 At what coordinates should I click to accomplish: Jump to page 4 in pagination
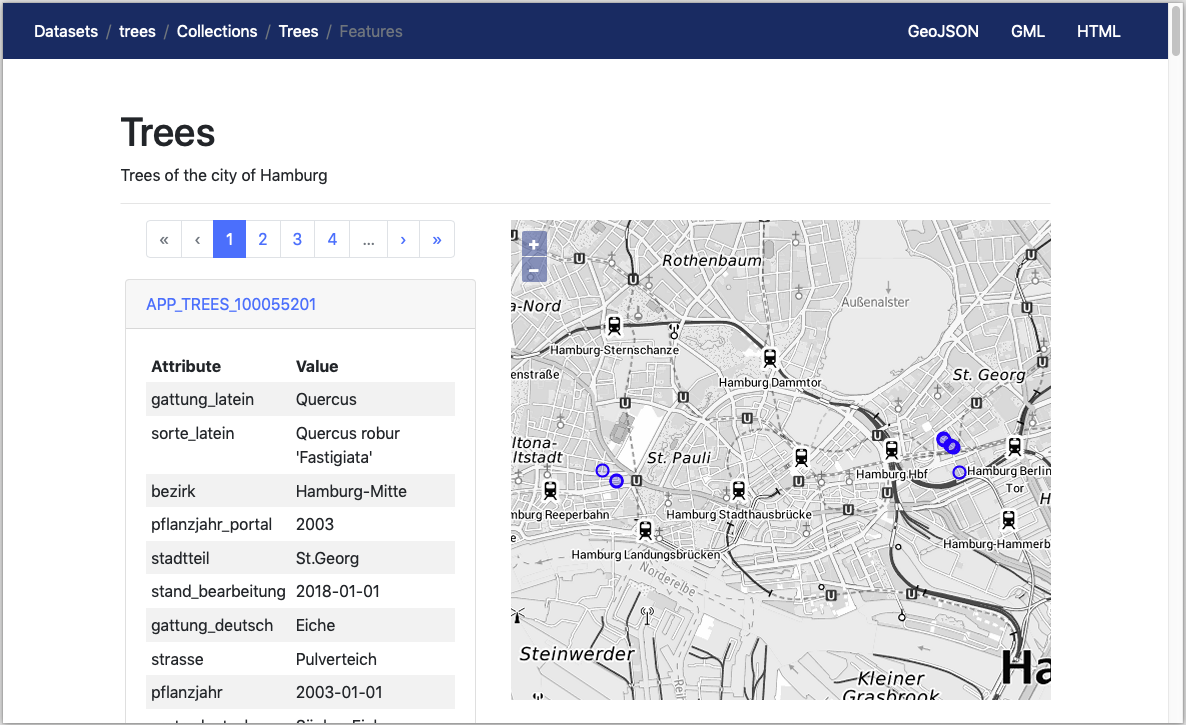332,240
